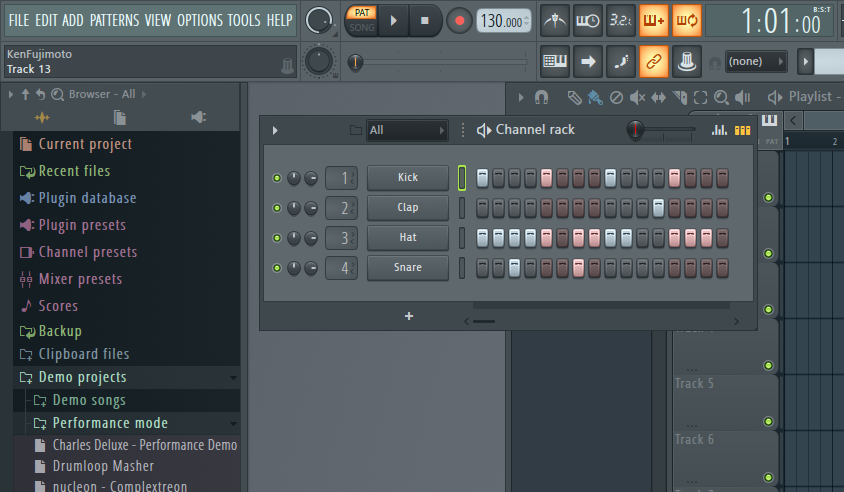
Task: Open the channel filter 'All' dropdown
Action: (407, 130)
